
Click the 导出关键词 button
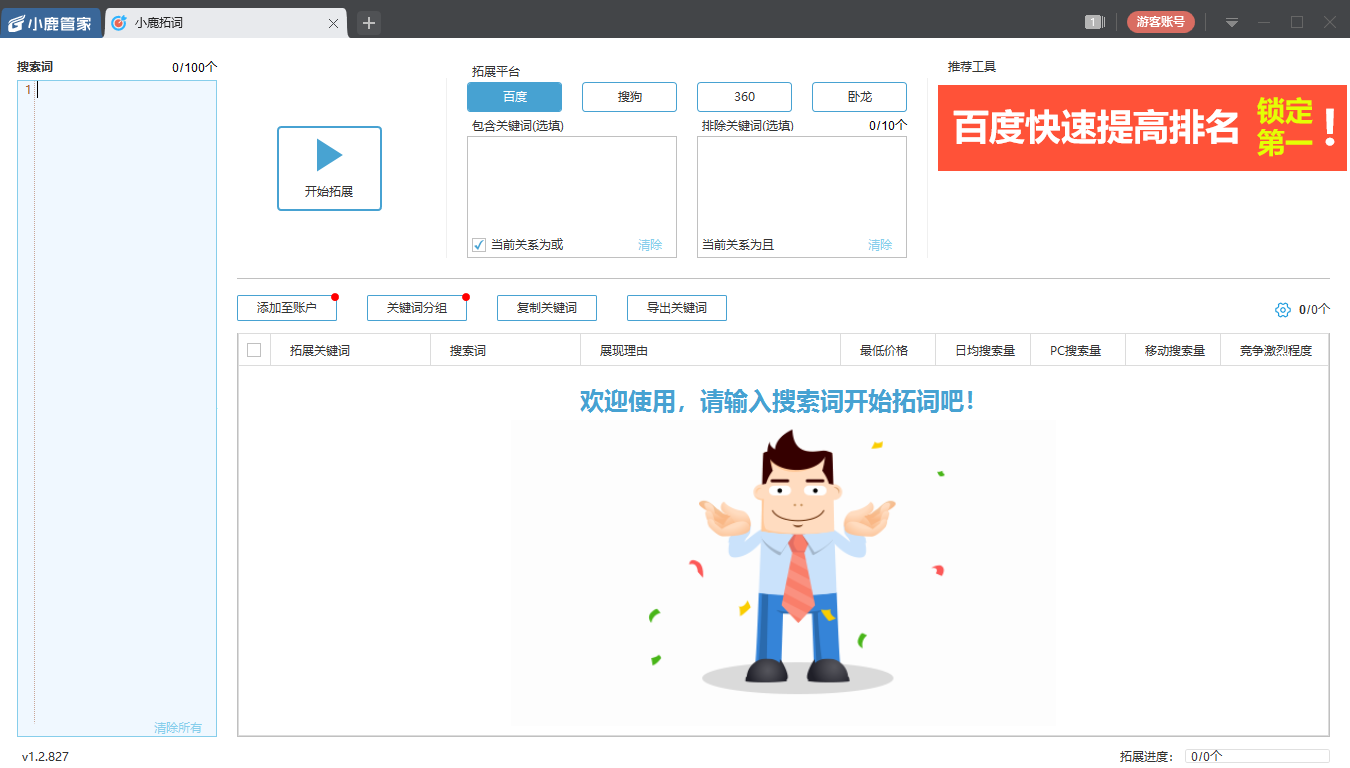coord(677,308)
